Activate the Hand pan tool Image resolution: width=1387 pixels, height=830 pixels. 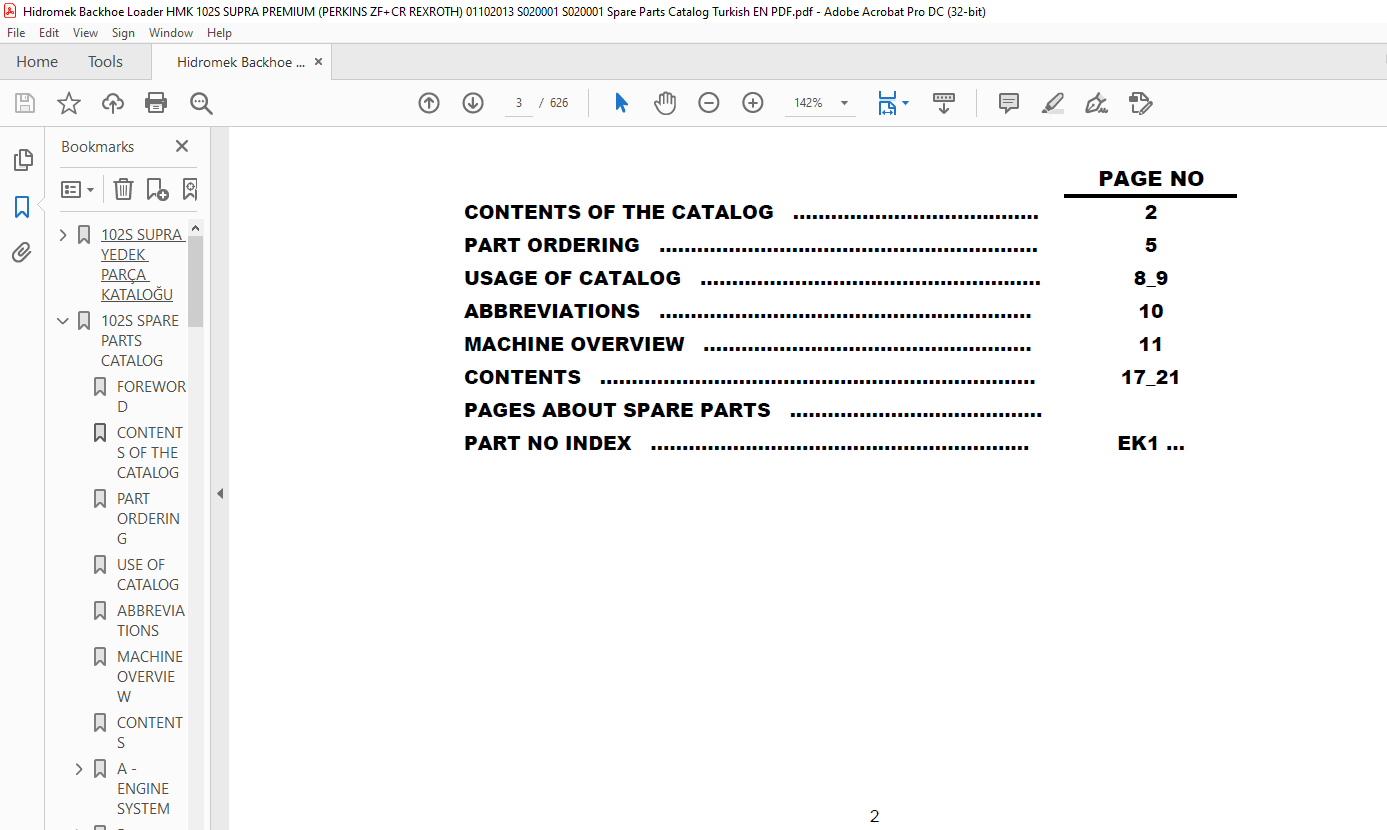(x=665, y=103)
